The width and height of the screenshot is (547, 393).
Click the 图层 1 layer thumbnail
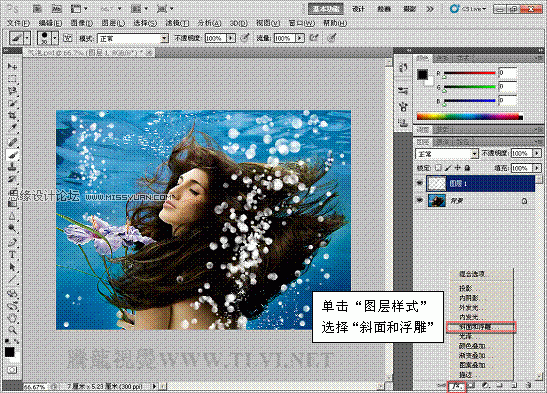(436, 183)
